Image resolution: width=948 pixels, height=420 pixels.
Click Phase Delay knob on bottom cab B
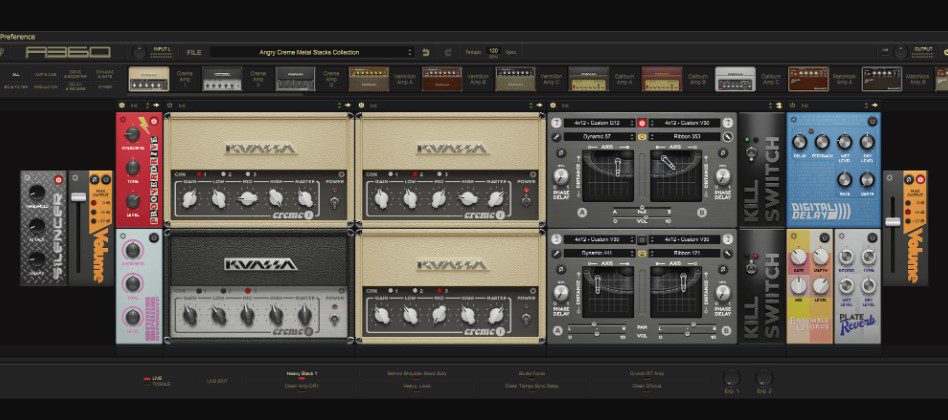722,293
